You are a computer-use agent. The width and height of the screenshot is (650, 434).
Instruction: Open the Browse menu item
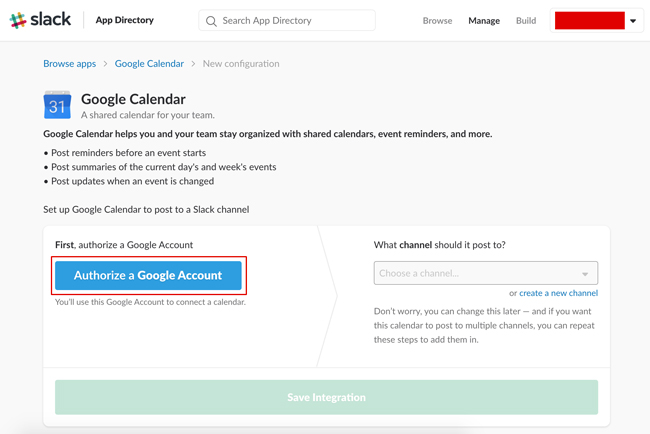coord(437,20)
